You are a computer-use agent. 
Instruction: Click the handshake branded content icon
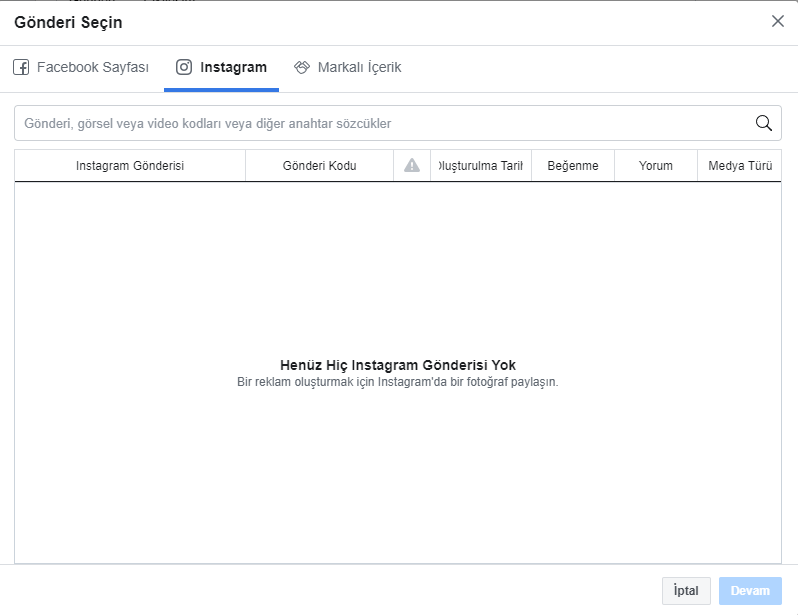pyautogui.click(x=302, y=67)
